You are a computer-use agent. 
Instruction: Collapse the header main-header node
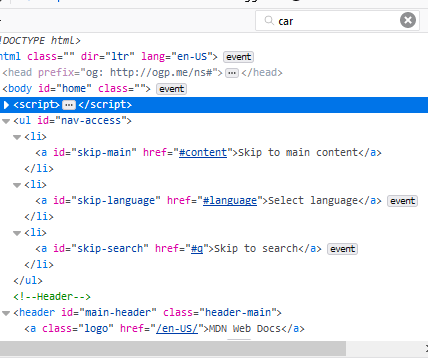[x=6, y=313]
